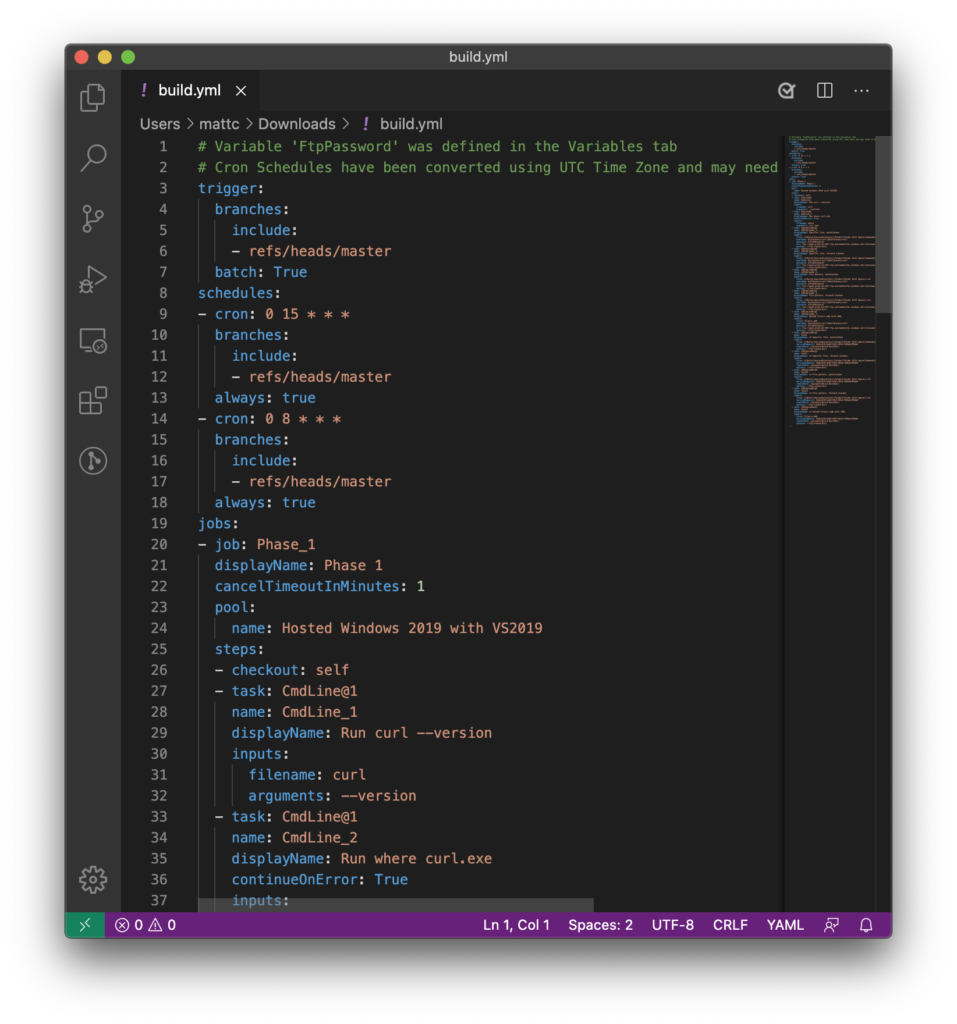Select the build.yml tab

190,89
